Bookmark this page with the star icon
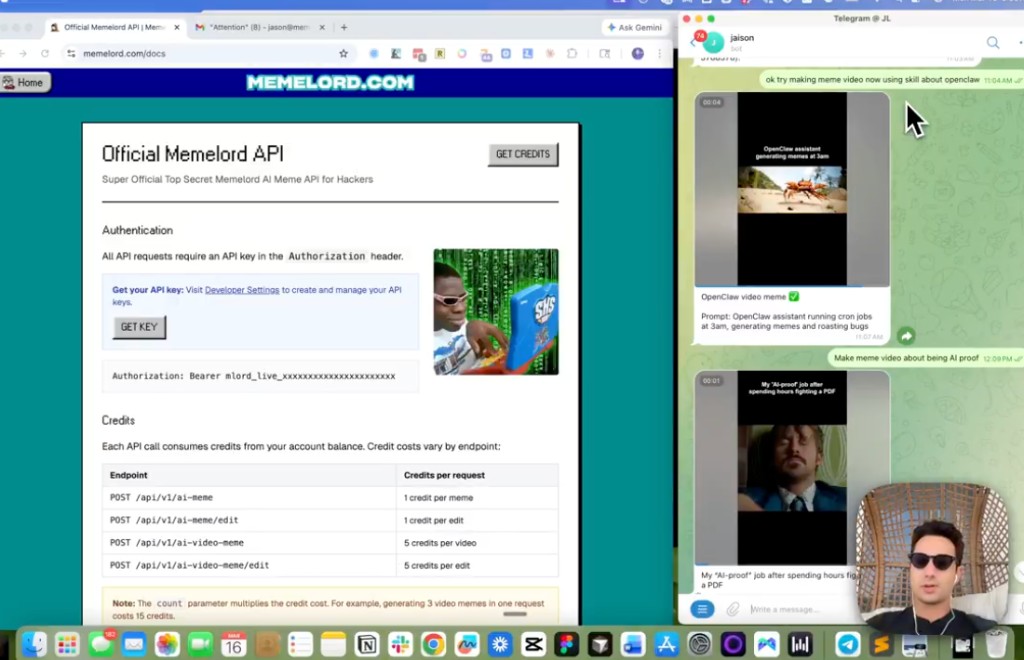This screenshot has width=1024, height=660. point(343,53)
